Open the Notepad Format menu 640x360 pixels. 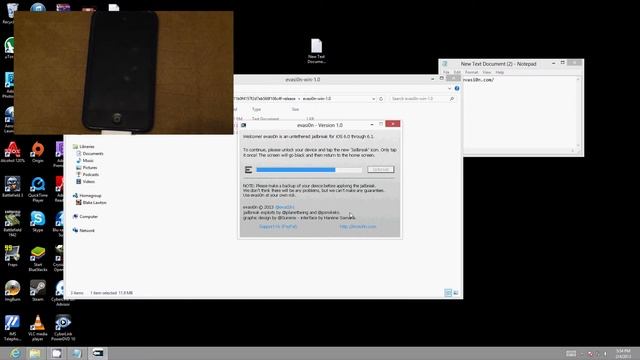(x=471, y=72)
